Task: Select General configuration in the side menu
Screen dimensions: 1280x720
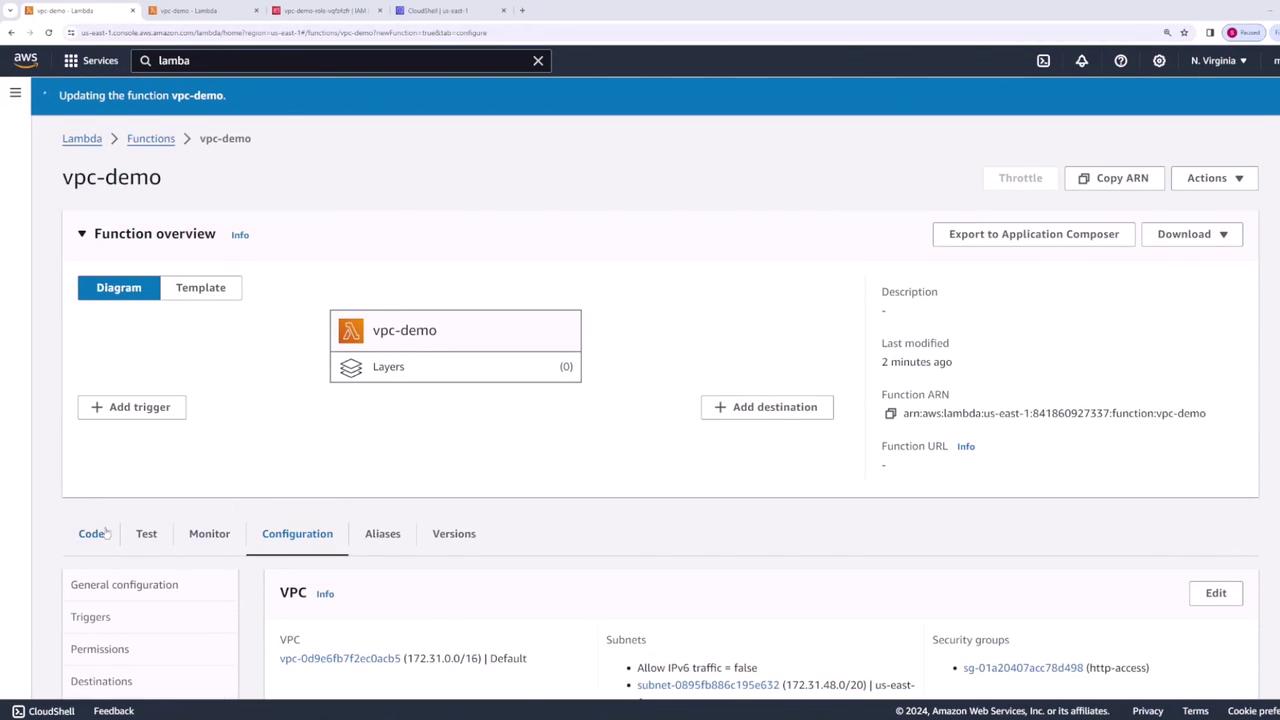Action: (x=124, y=585)
